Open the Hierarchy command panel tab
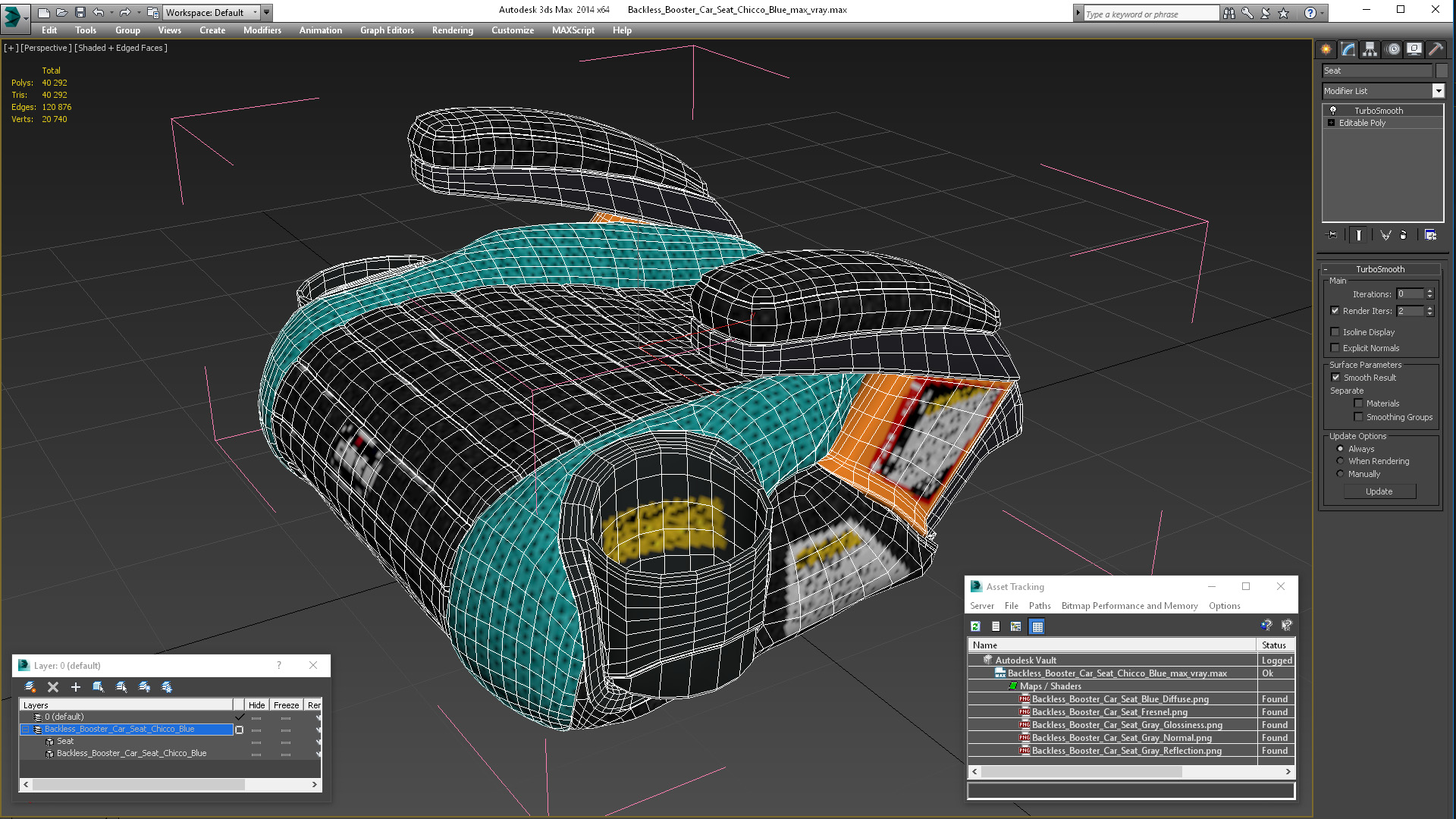1456x819 pixels. pyautogui.click(x=1370, y=49)
